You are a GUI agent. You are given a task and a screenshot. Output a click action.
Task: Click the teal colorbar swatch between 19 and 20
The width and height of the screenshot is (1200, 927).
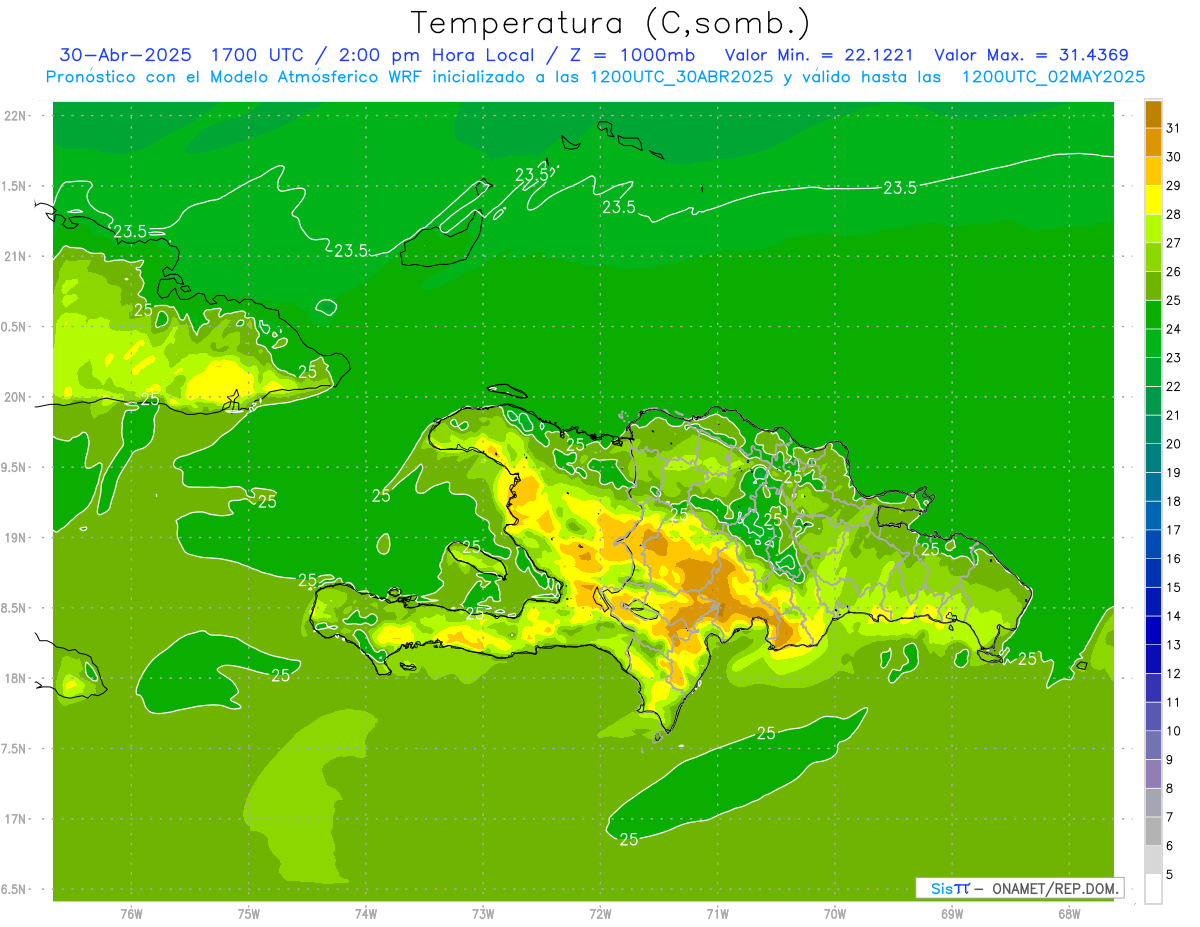pyautogui.click(x=1153, y=458)
